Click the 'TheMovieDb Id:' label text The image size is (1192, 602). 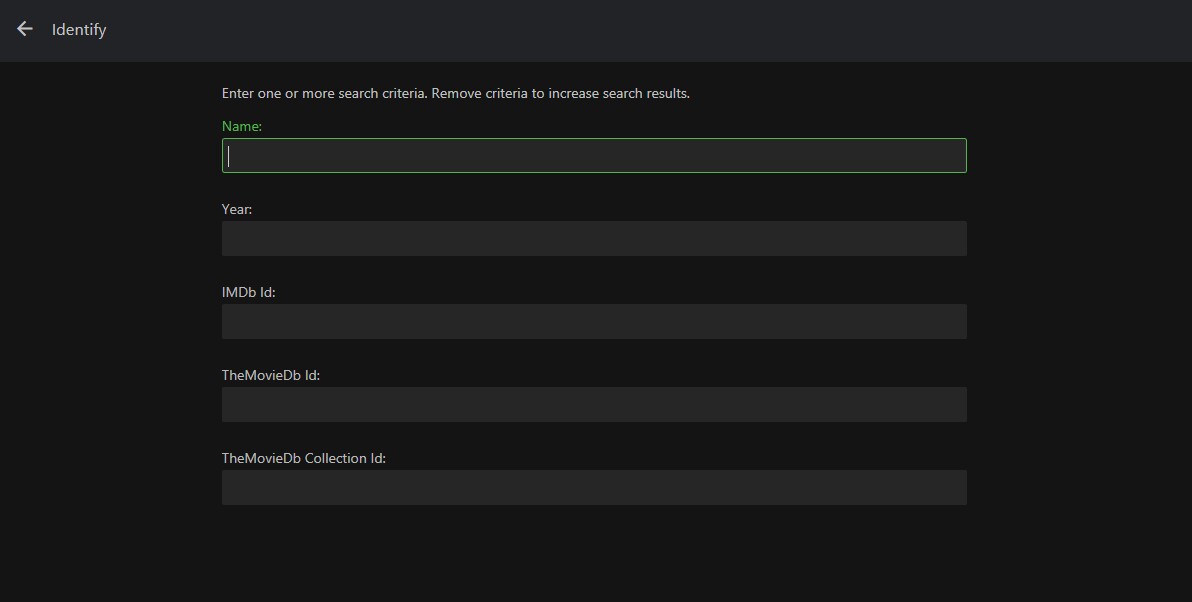pyautogui.click(x=271, y=376)
